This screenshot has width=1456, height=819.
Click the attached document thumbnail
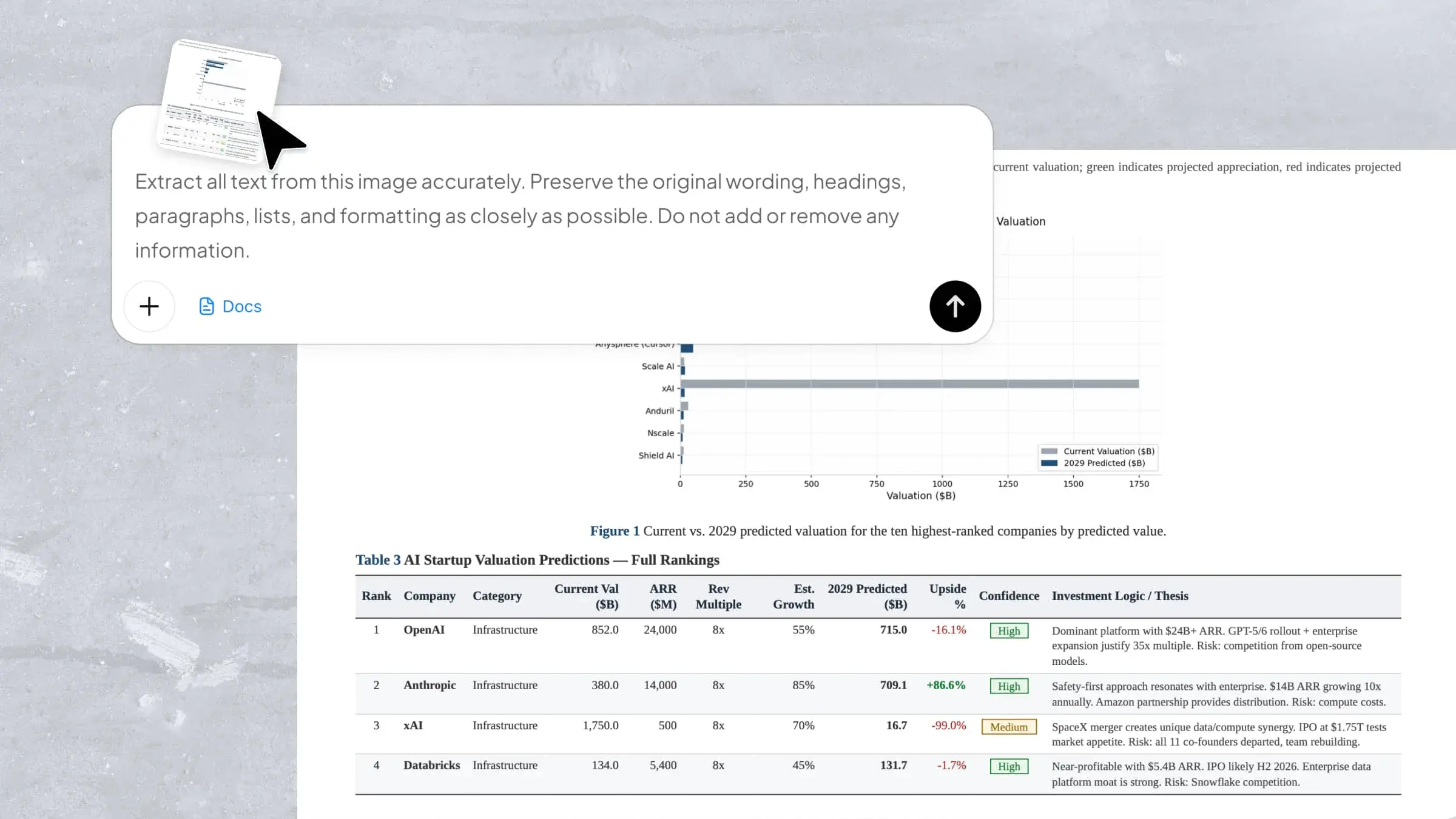pyautogui.click(x=219, y=101)
